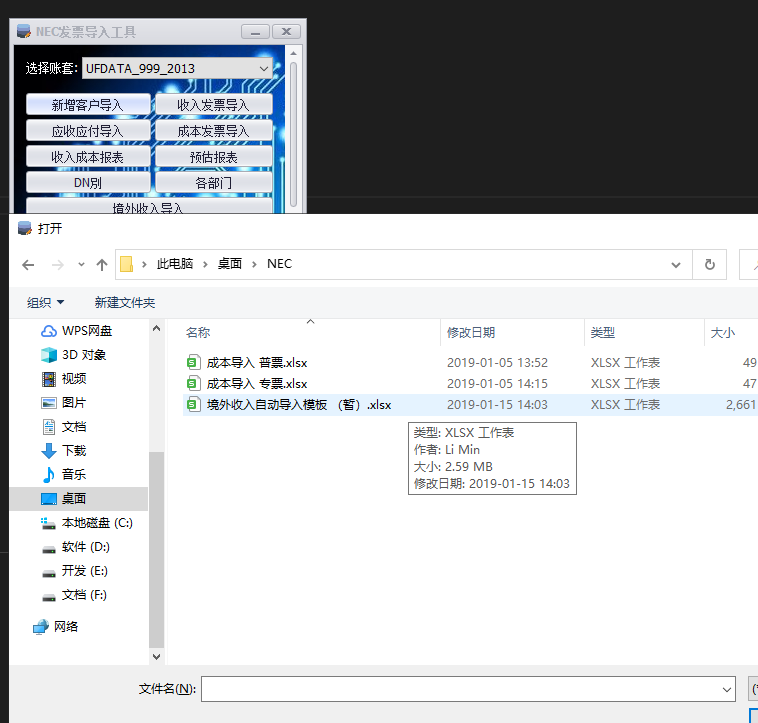Open 图片 folder in navigation pane
758x723 pixels.
click(x=64, y=403)
